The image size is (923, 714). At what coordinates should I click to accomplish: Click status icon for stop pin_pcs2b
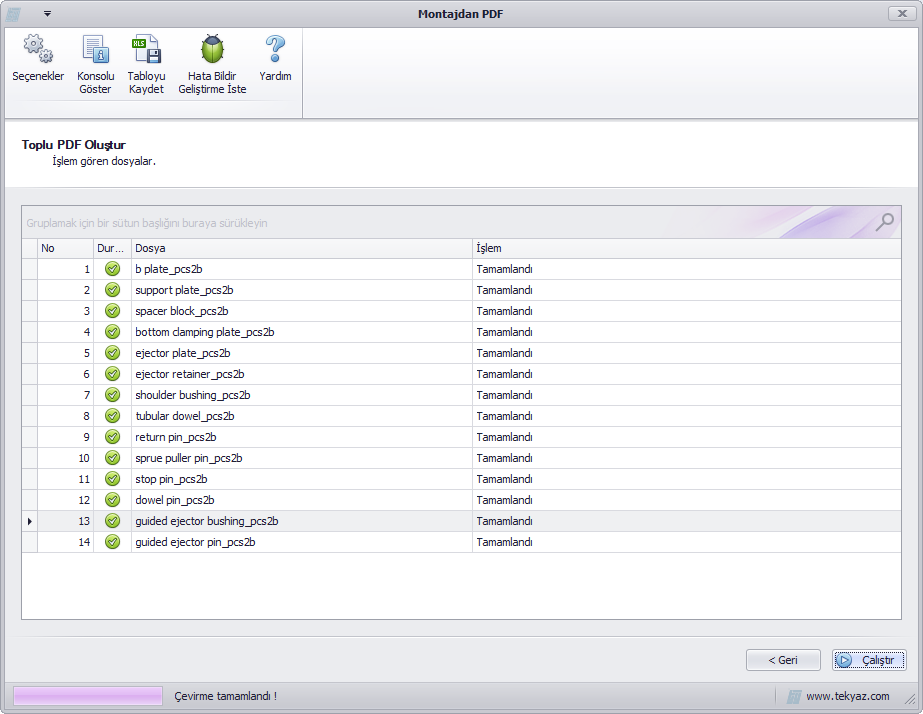(112, 479)
